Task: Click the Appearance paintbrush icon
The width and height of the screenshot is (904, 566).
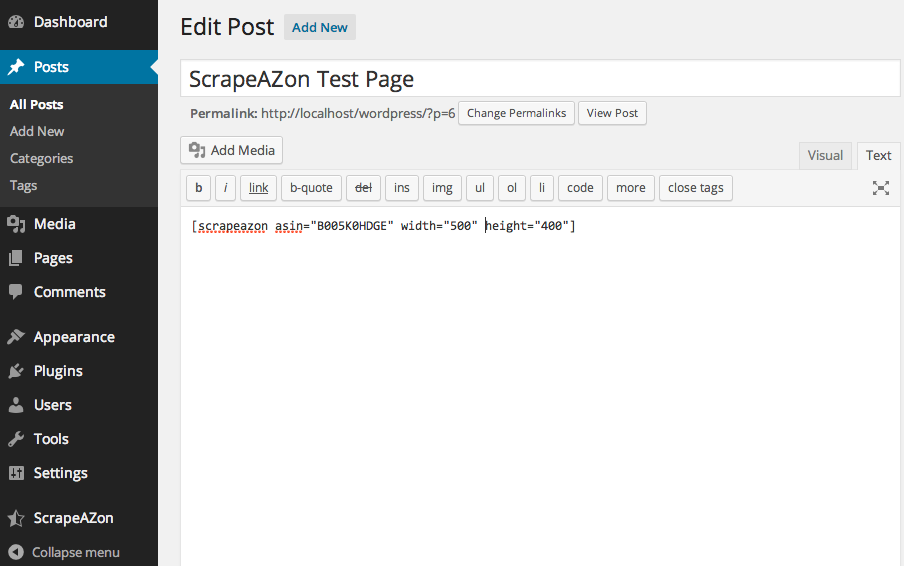Action: point(16,337)
